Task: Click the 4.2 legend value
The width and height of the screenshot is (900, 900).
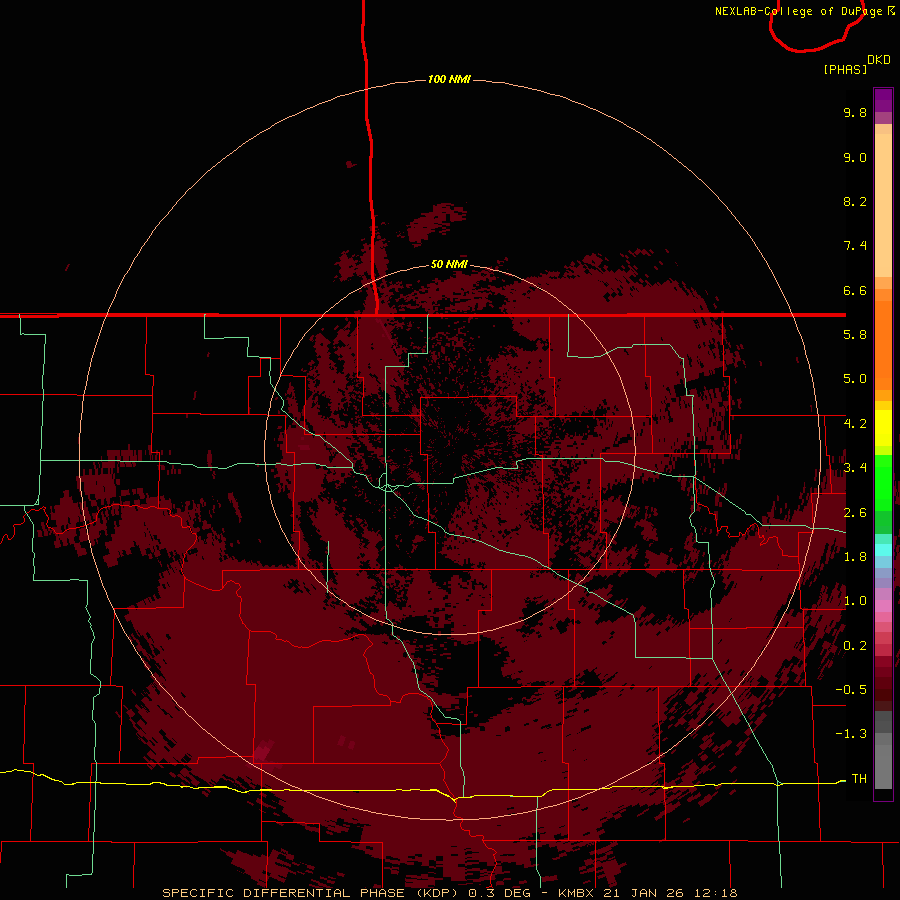Action: click(855, 424)
